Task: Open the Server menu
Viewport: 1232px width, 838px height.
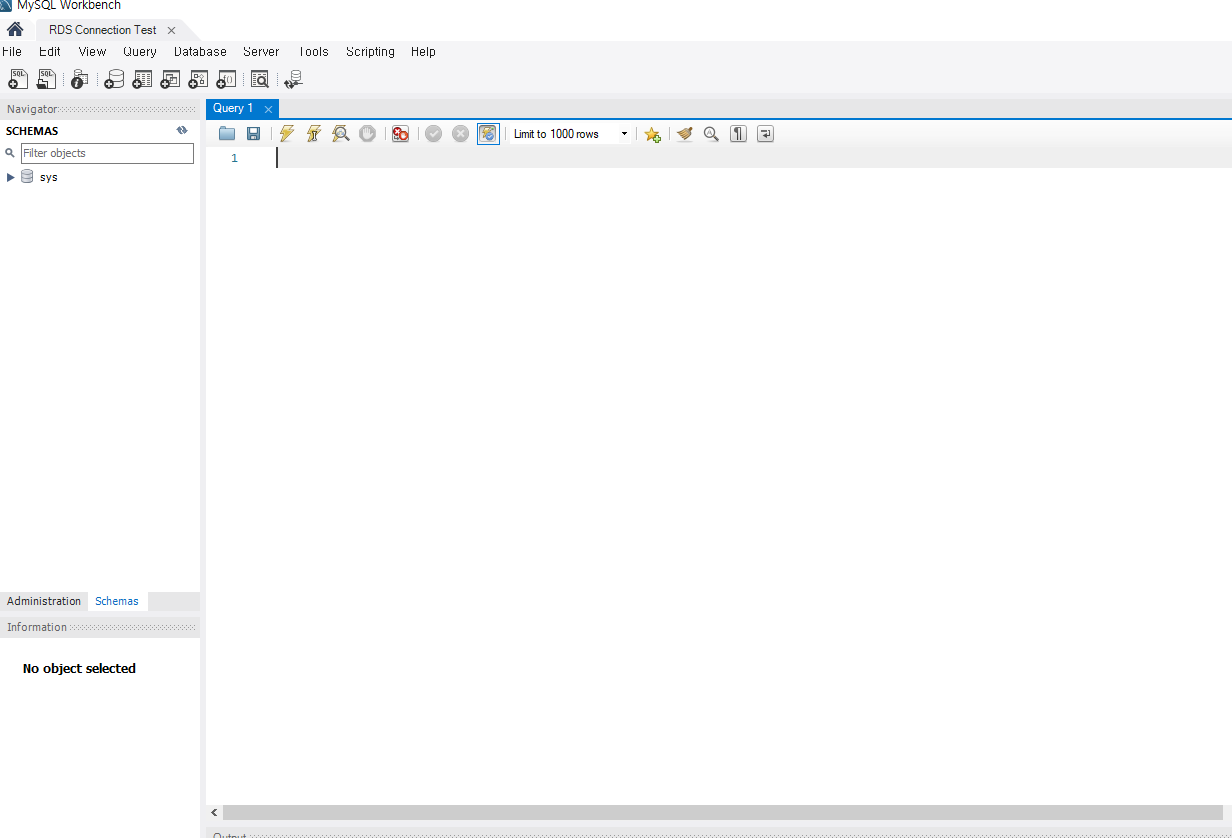Action: point(261,52)
